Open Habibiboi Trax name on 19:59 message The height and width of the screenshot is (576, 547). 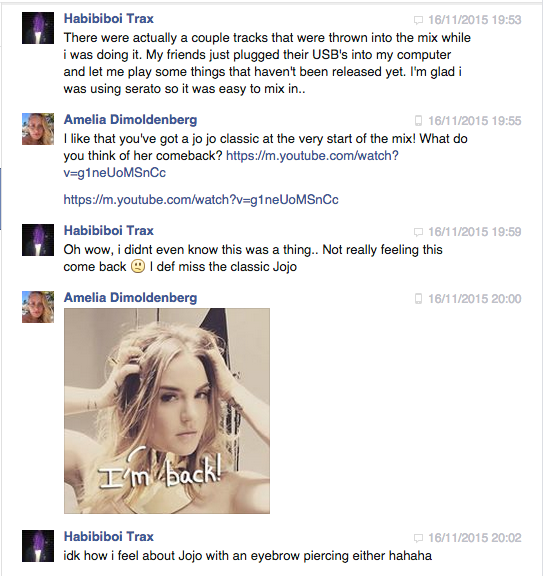click(x=109, y=231)
